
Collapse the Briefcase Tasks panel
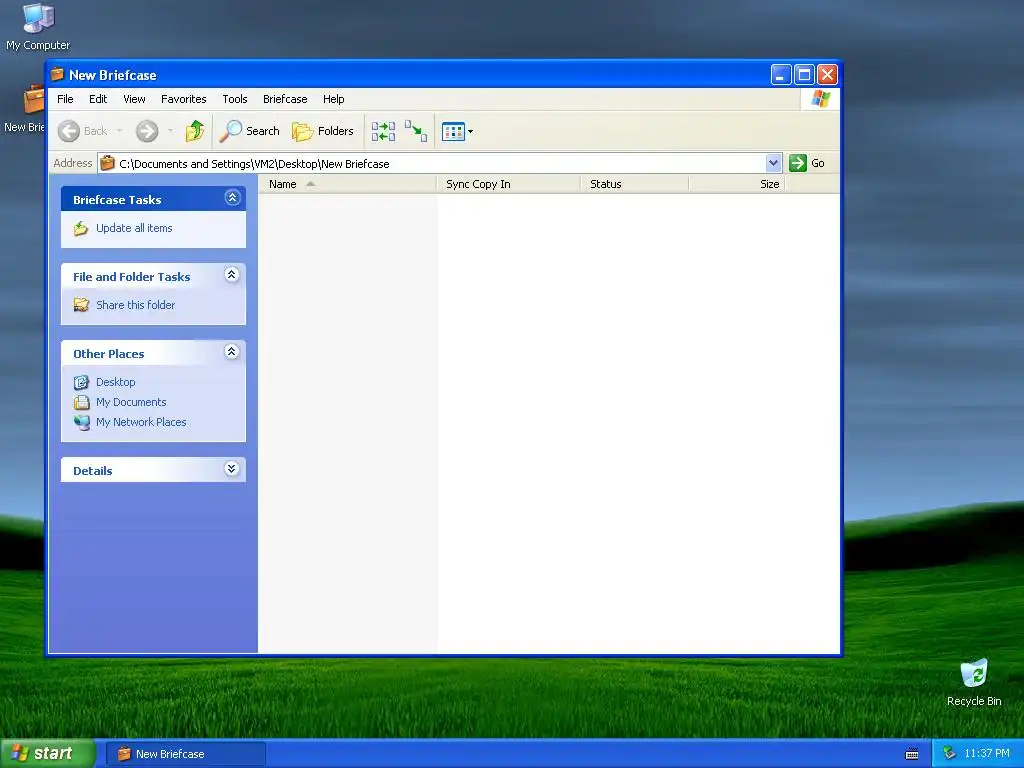(x=232, y=198)
